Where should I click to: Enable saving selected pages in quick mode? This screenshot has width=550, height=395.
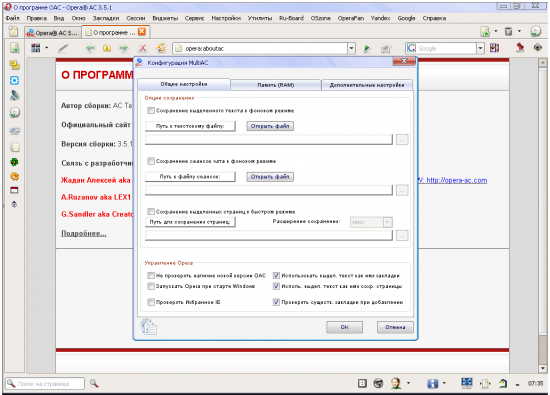point(151,212)
